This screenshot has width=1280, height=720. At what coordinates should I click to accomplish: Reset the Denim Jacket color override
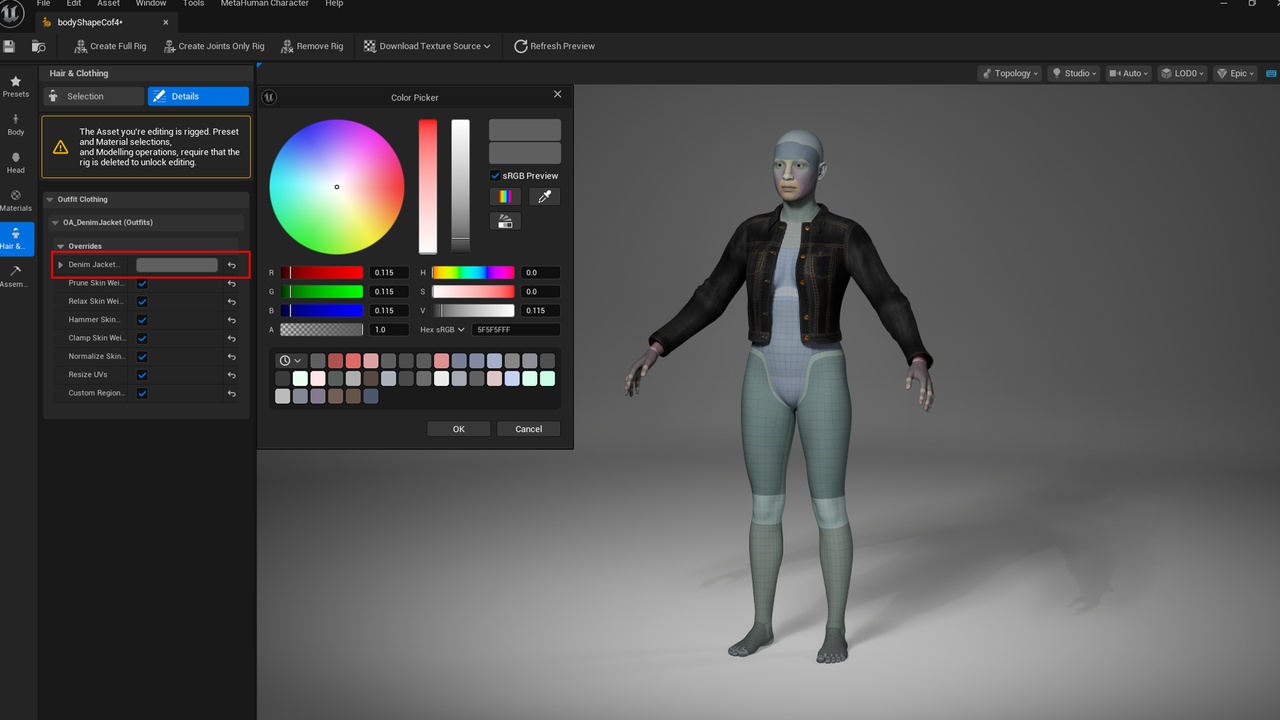232,265
